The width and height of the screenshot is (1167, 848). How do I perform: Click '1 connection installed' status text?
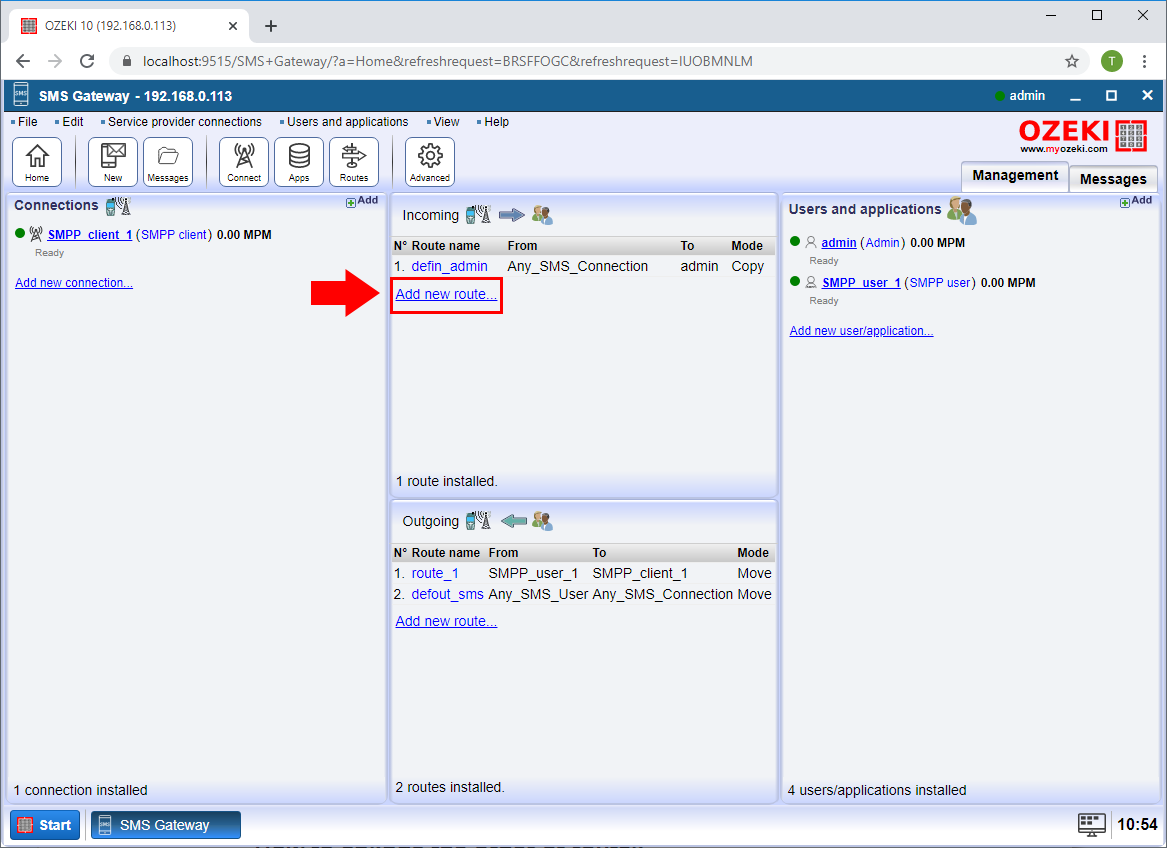(x=80, y=791)
